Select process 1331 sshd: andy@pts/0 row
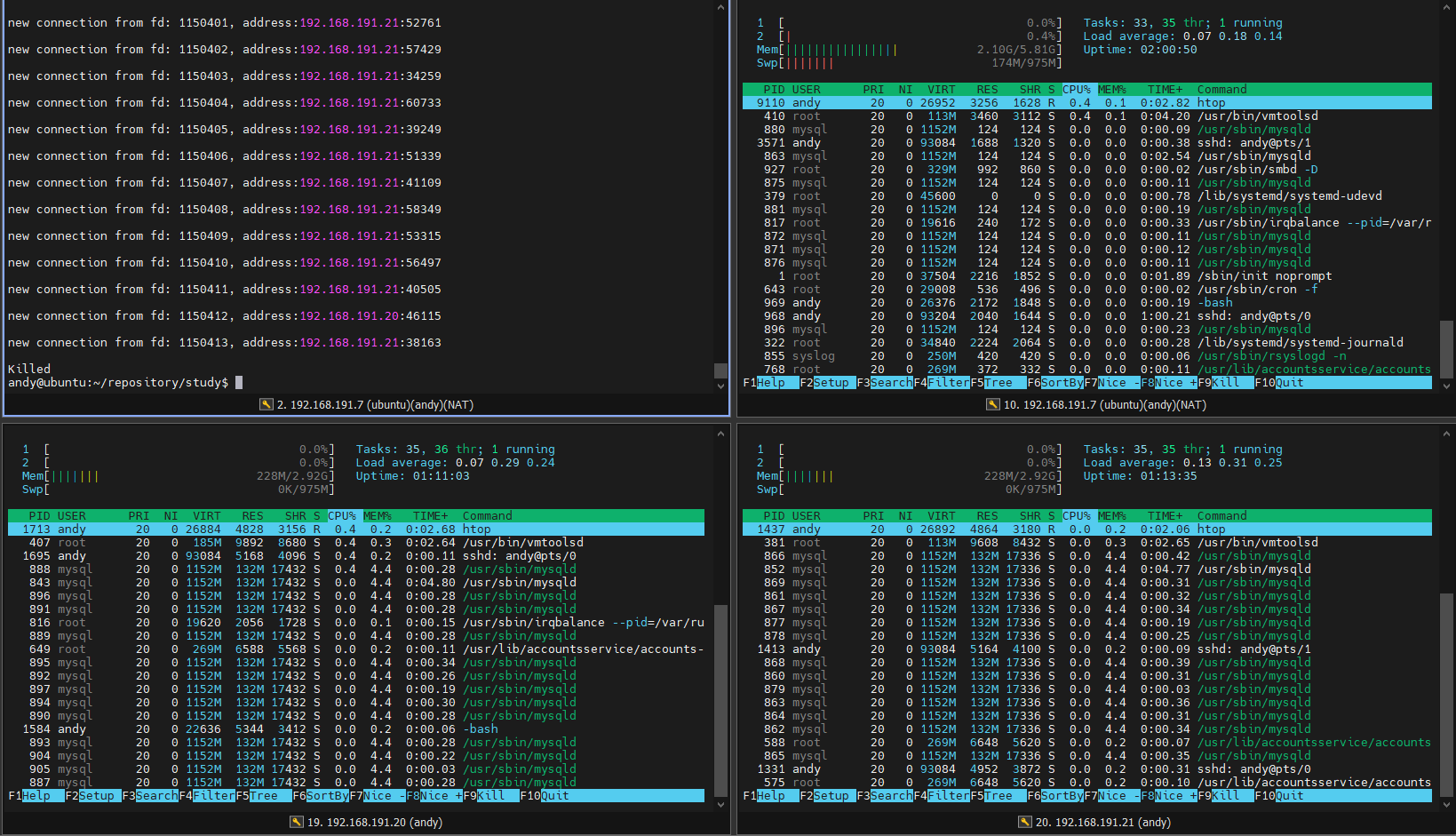 [x=1087, y=769]
